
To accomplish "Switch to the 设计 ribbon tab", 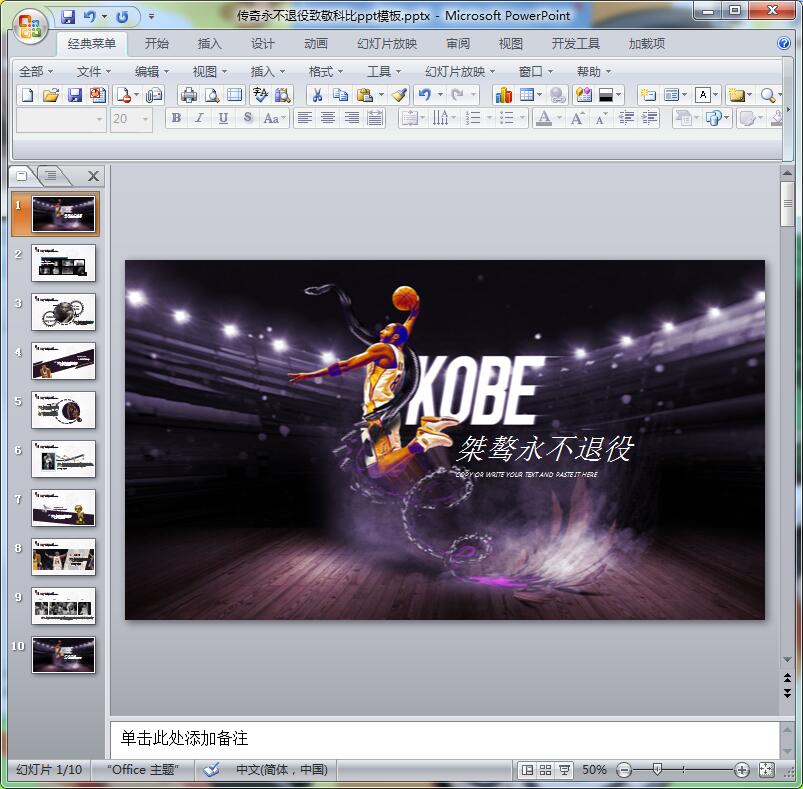I will (x=262, y=44).
